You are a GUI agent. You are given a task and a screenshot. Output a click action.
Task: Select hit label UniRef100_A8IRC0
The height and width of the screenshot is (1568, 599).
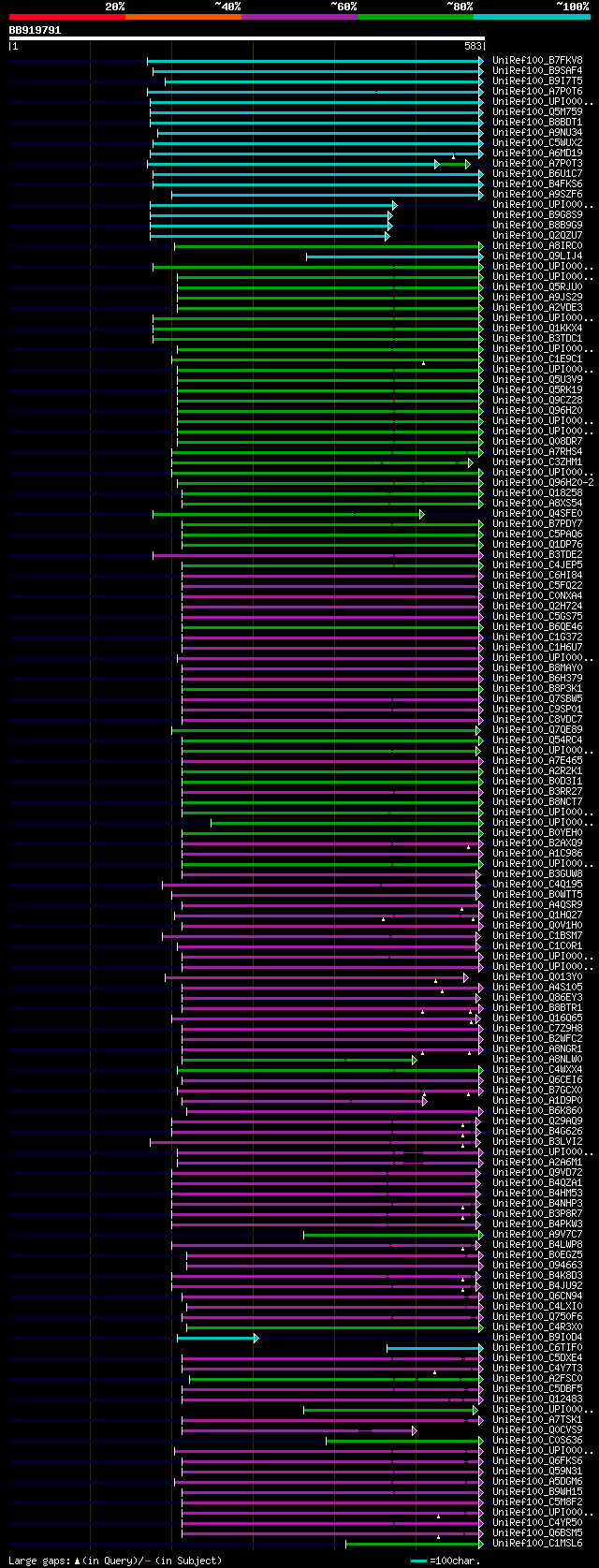coord(537,245)
